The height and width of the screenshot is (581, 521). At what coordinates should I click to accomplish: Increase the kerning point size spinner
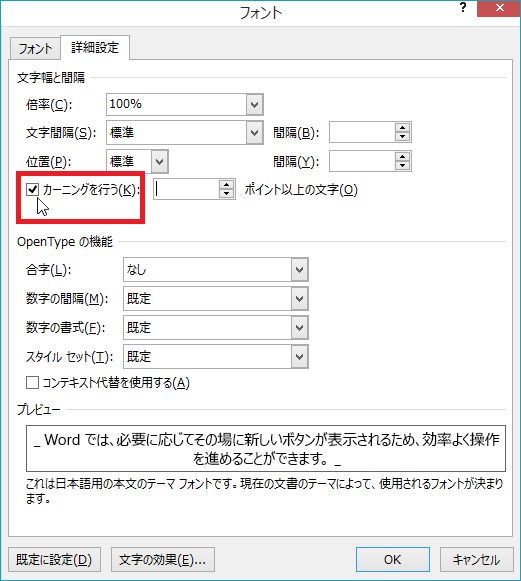pos(226,185)
